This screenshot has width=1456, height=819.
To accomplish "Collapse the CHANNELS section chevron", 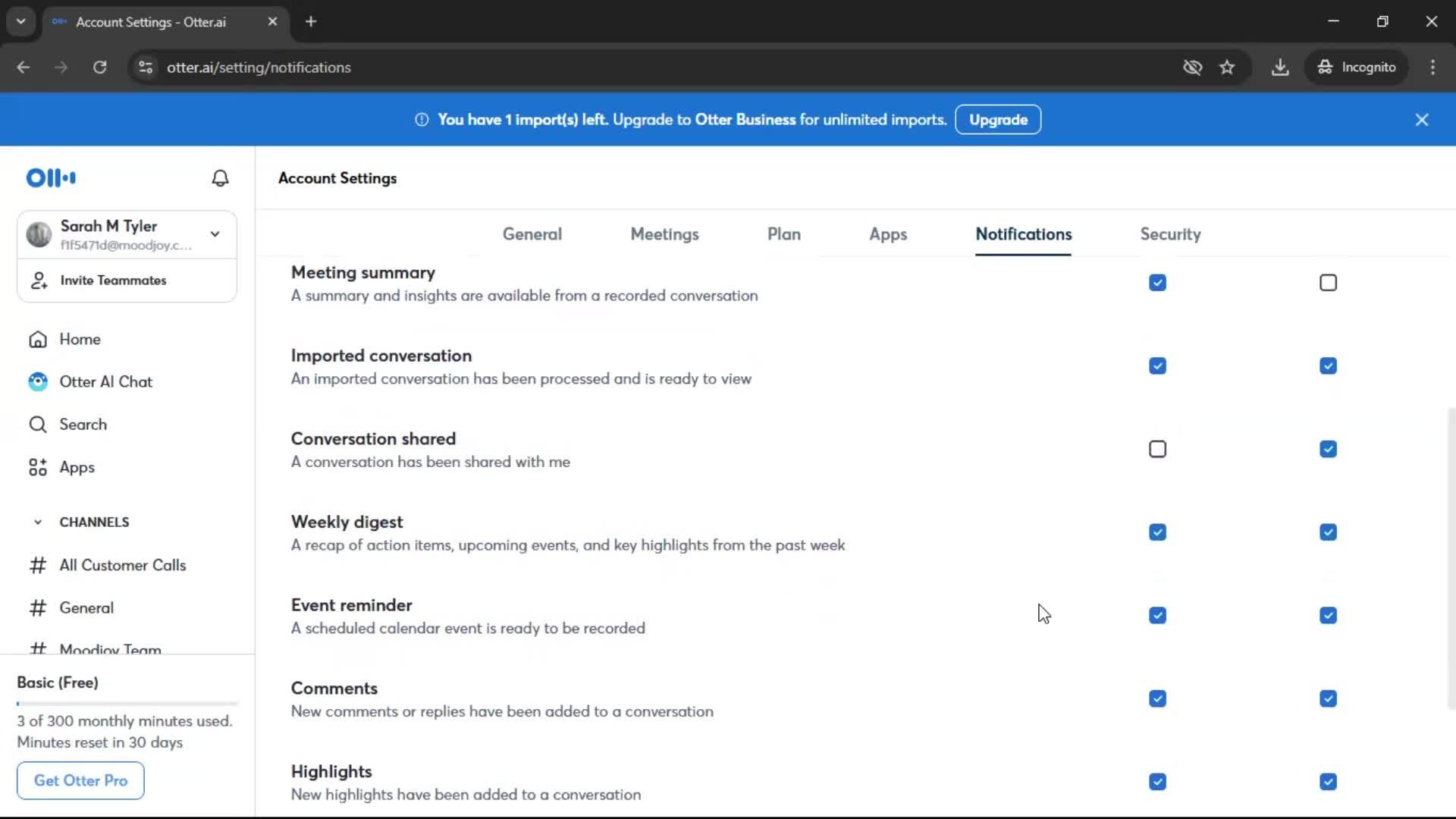I will pos(38,522).
